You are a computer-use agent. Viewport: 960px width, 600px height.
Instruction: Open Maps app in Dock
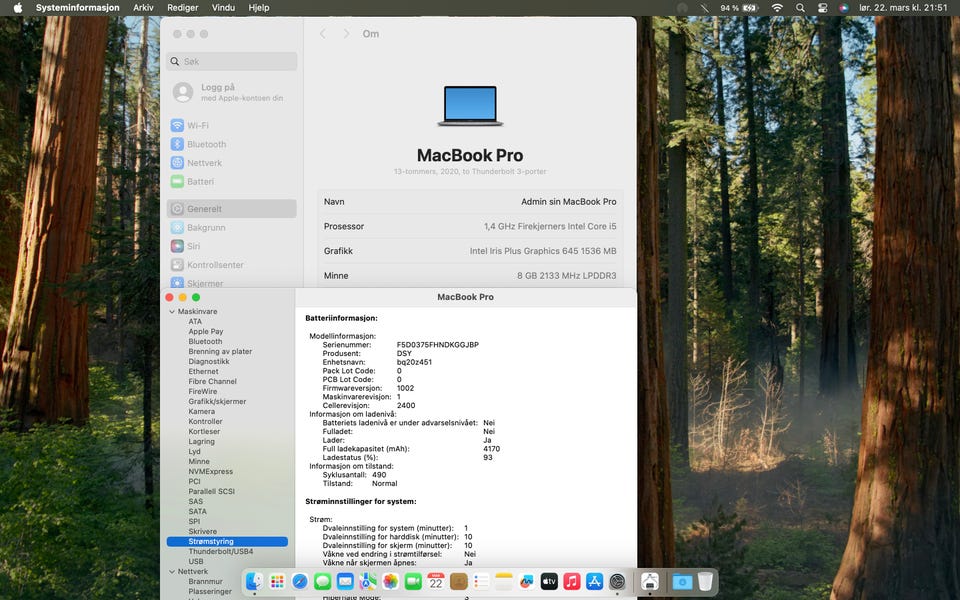(368, 581)
